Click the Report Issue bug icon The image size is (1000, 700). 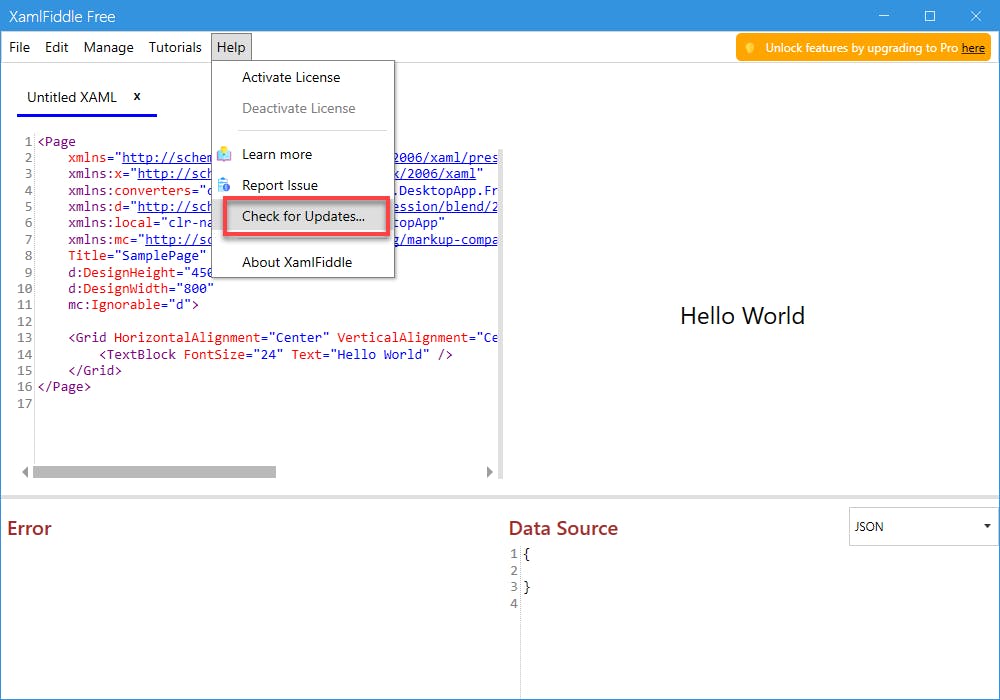click(224, 185)
